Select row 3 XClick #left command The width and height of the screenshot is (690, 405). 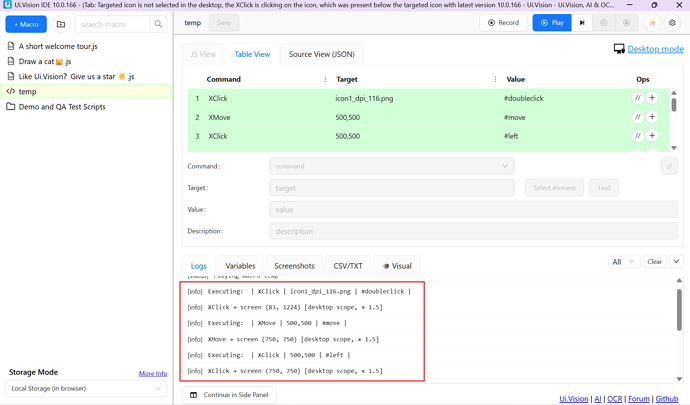[x=429, y=136]
